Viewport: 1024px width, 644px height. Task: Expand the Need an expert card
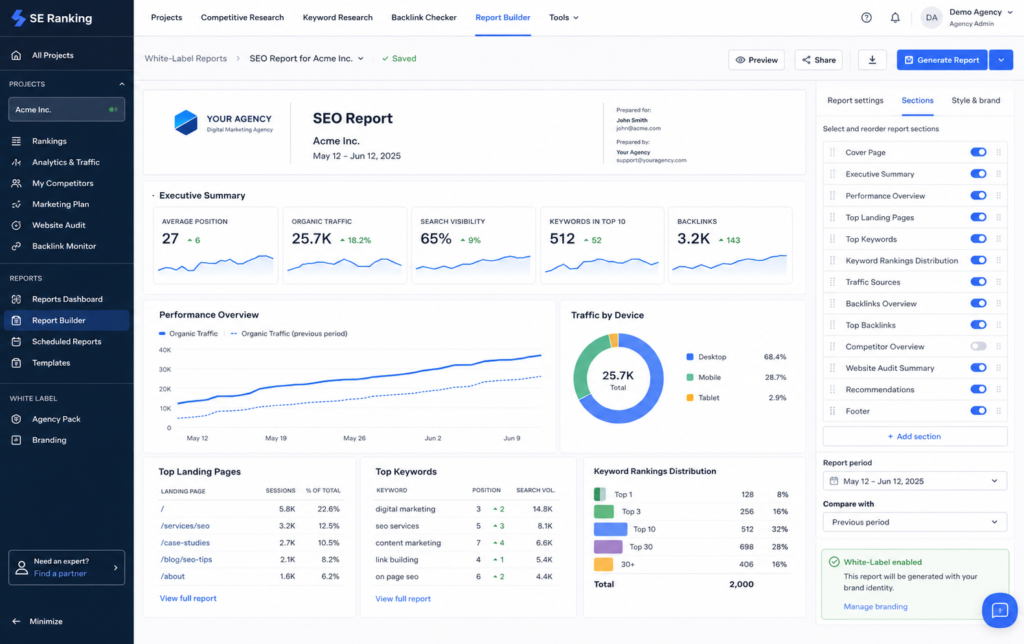[x=66, y=567]
